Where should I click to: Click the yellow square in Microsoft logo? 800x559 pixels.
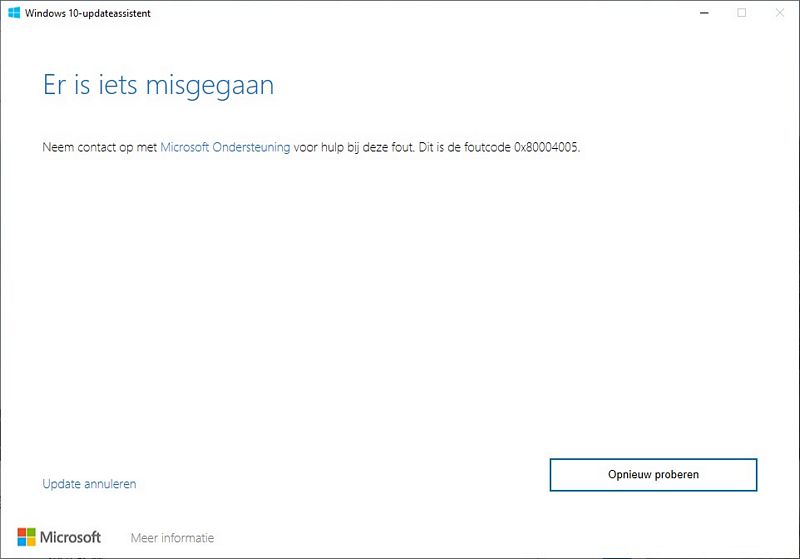pyautogui.click(x=31, y=542)
